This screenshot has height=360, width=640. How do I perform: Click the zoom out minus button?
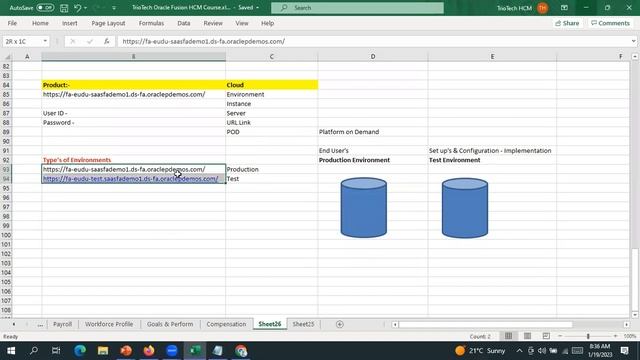coord(560,336)
